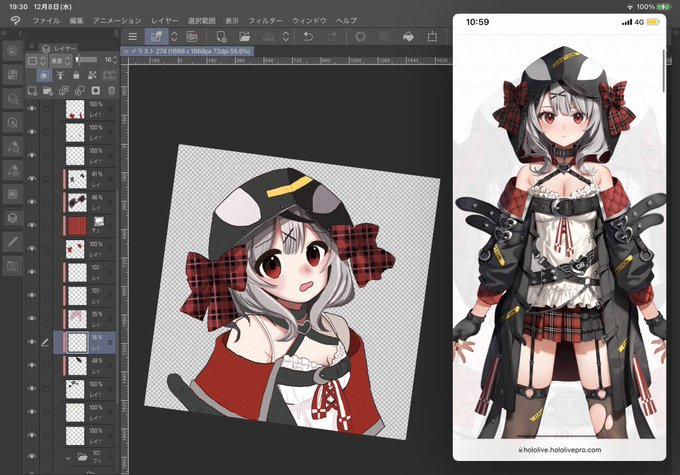This screenshot has width=680, height=475.
Task: Click the Clip Studio cloud sync icon
Action: 191,37
